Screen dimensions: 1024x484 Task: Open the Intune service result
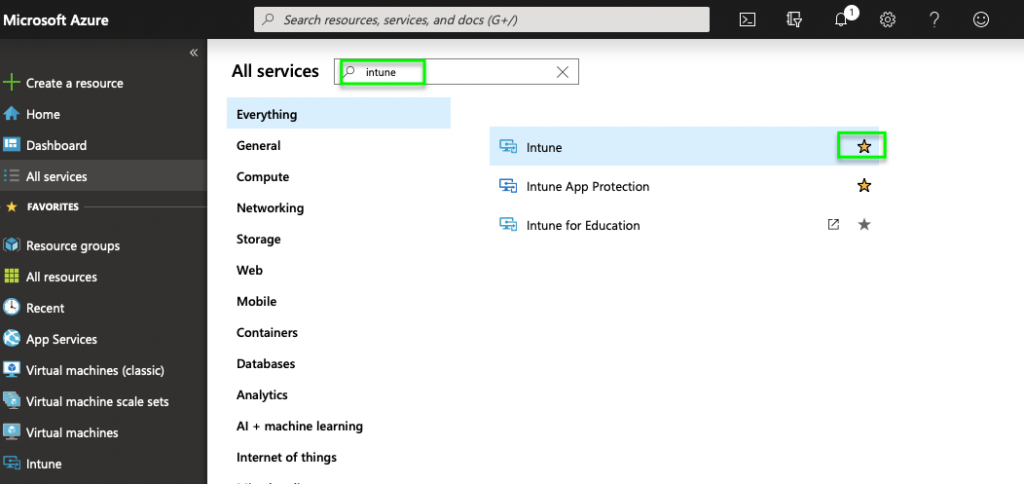(545, 147)
